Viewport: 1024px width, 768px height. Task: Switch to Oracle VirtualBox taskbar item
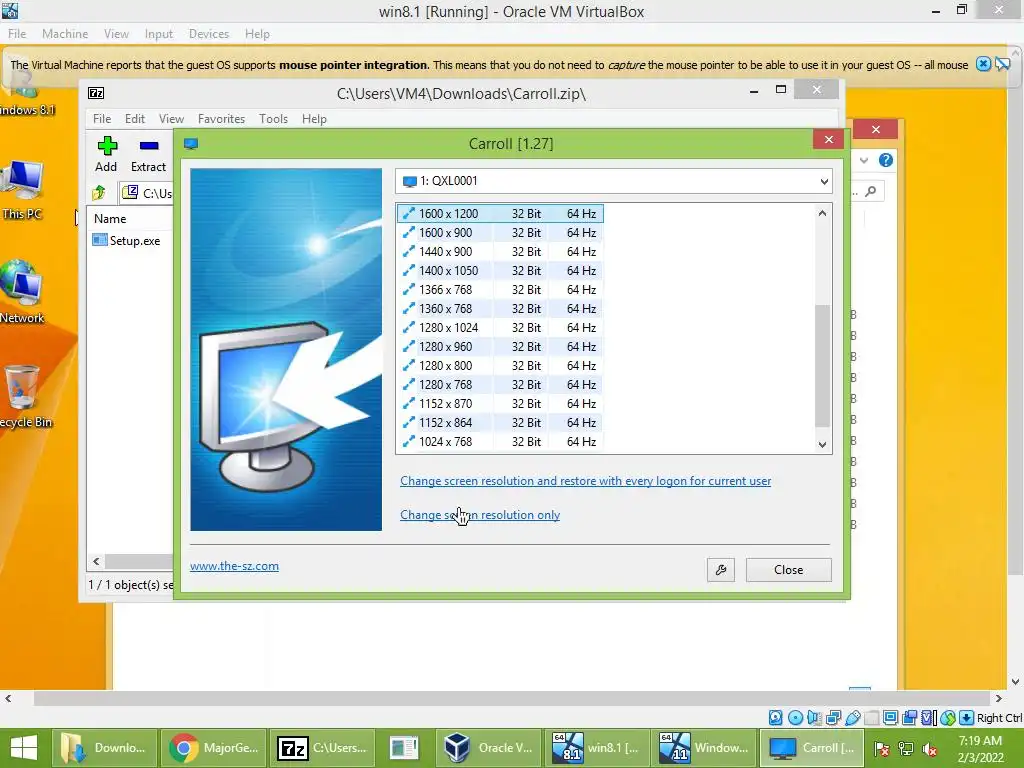tap(488, 748)
